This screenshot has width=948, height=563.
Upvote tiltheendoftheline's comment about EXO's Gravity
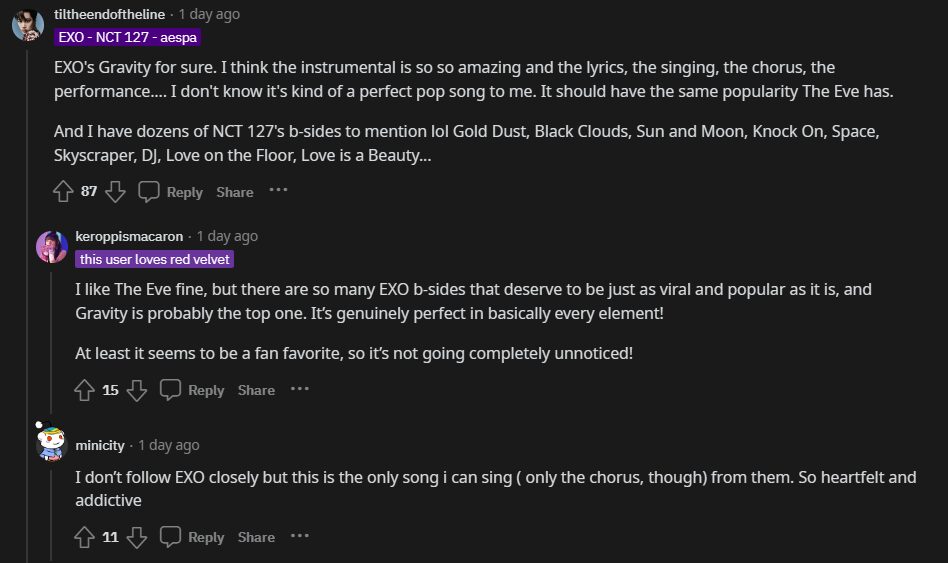click(x=63, y=191)
